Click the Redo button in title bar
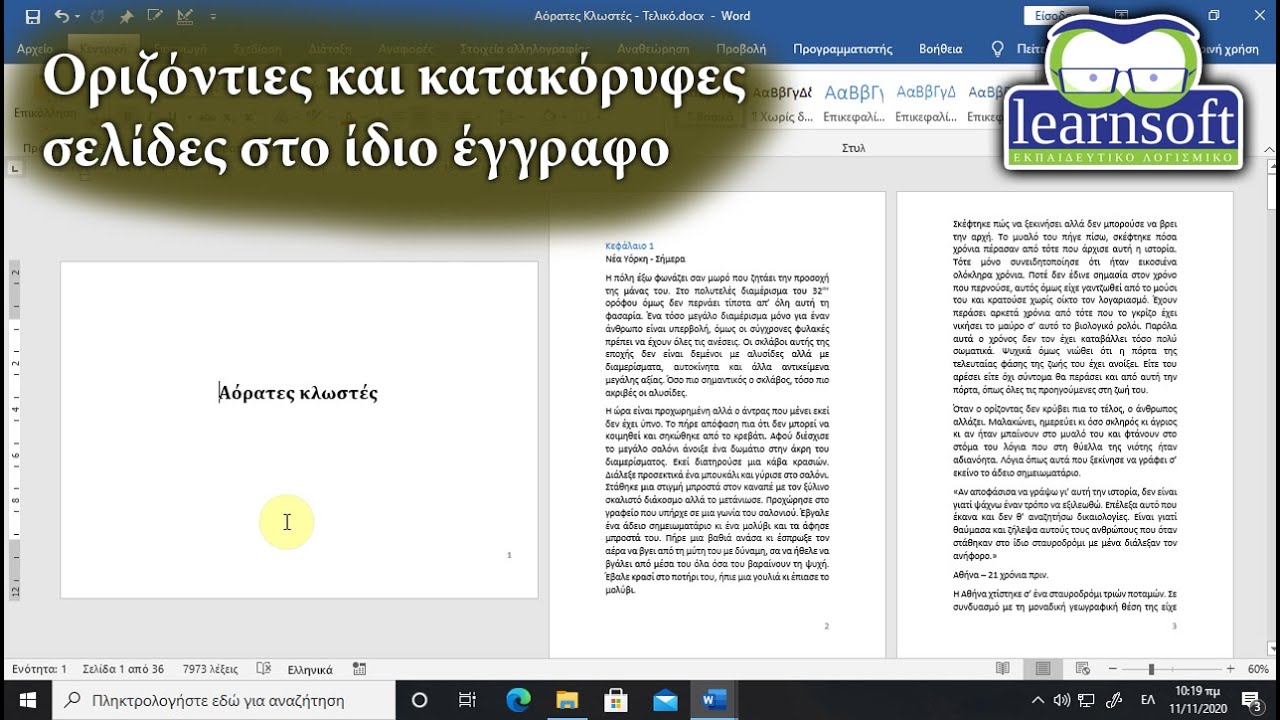 point(96,16)
